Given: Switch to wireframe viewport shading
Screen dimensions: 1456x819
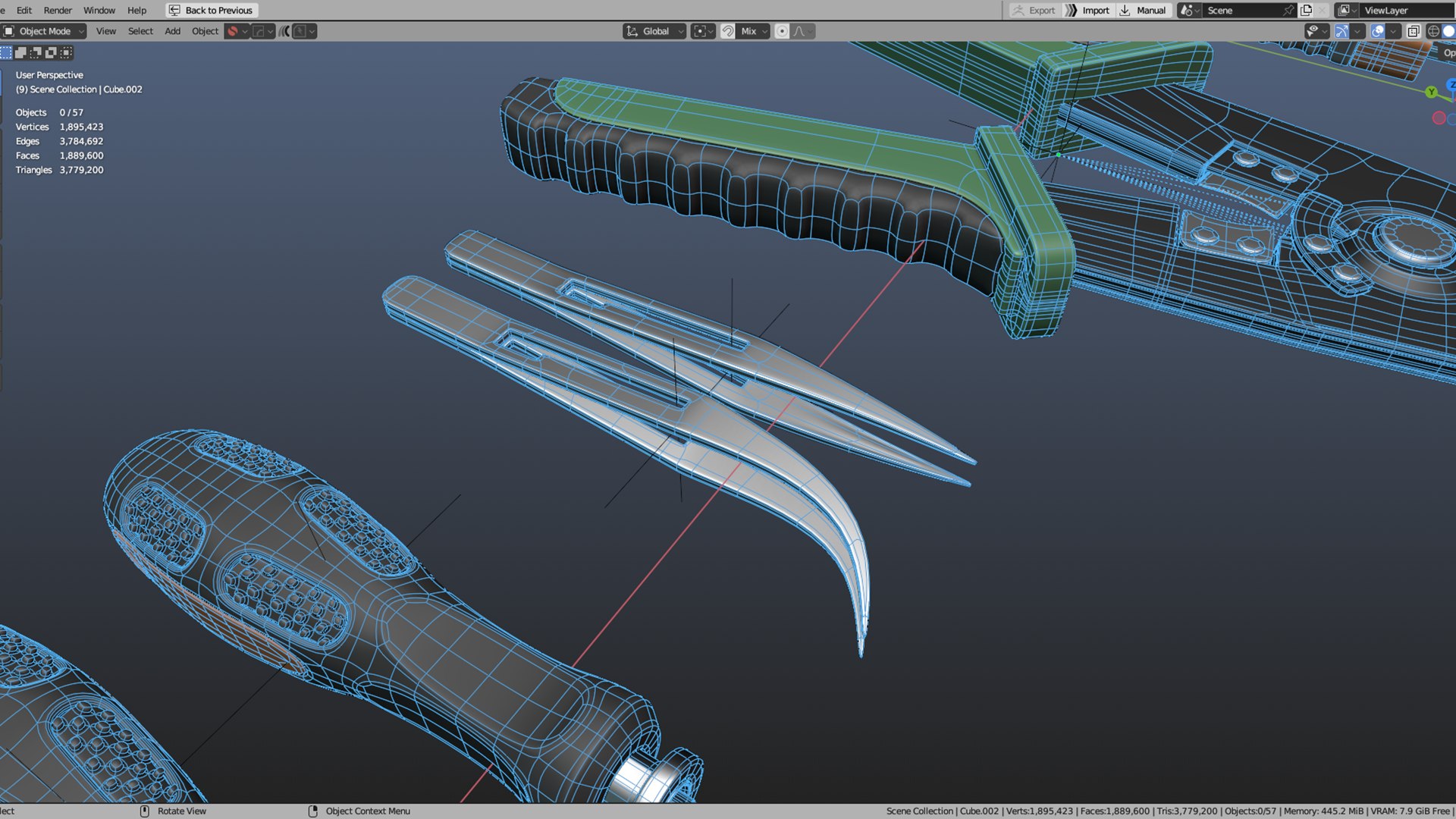Looking at the screenshot, I should click(1433, 31).
